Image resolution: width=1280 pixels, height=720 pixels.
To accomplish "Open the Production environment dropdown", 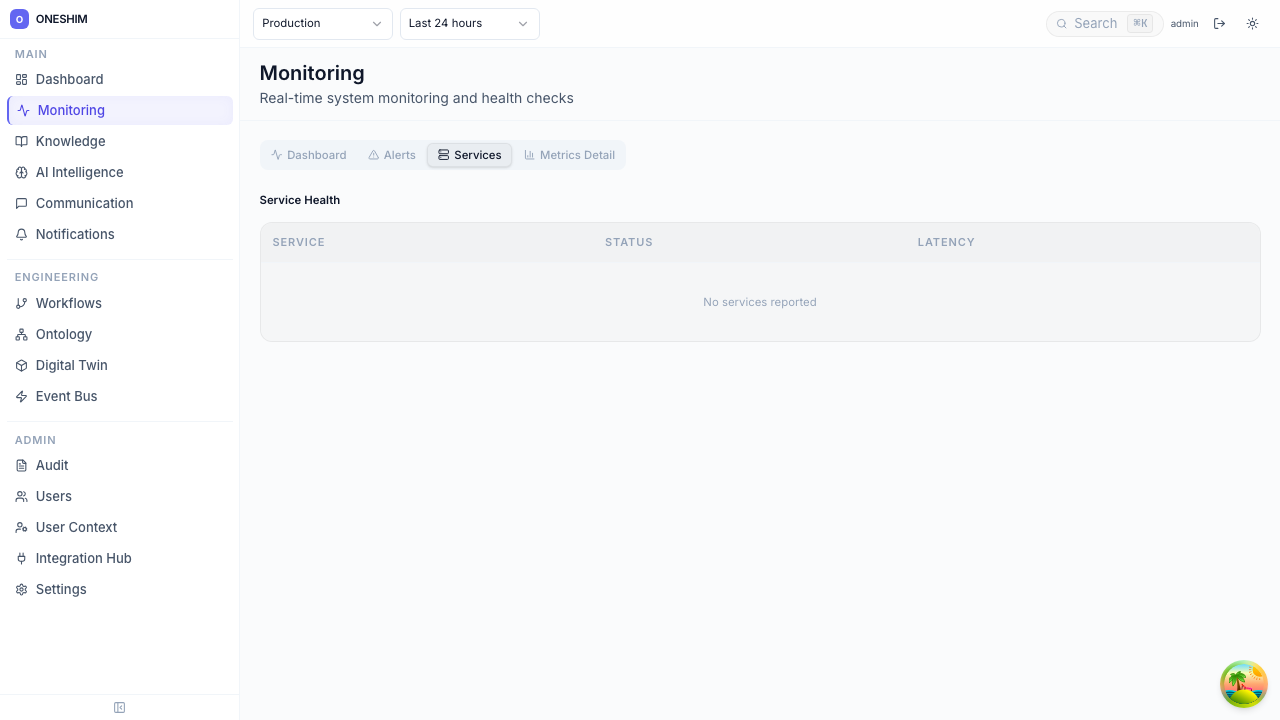I will click(322, 23).
